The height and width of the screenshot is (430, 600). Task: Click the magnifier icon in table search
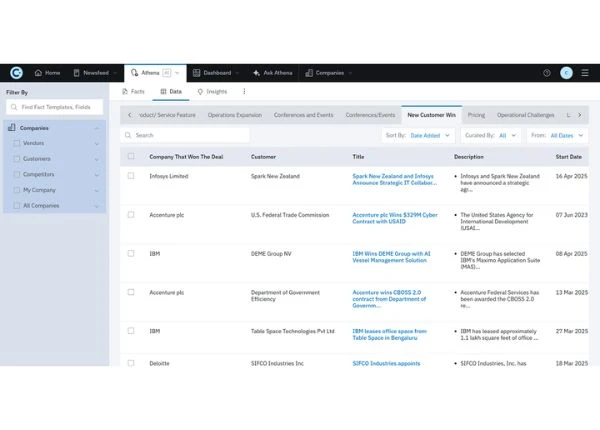(128, 135)
